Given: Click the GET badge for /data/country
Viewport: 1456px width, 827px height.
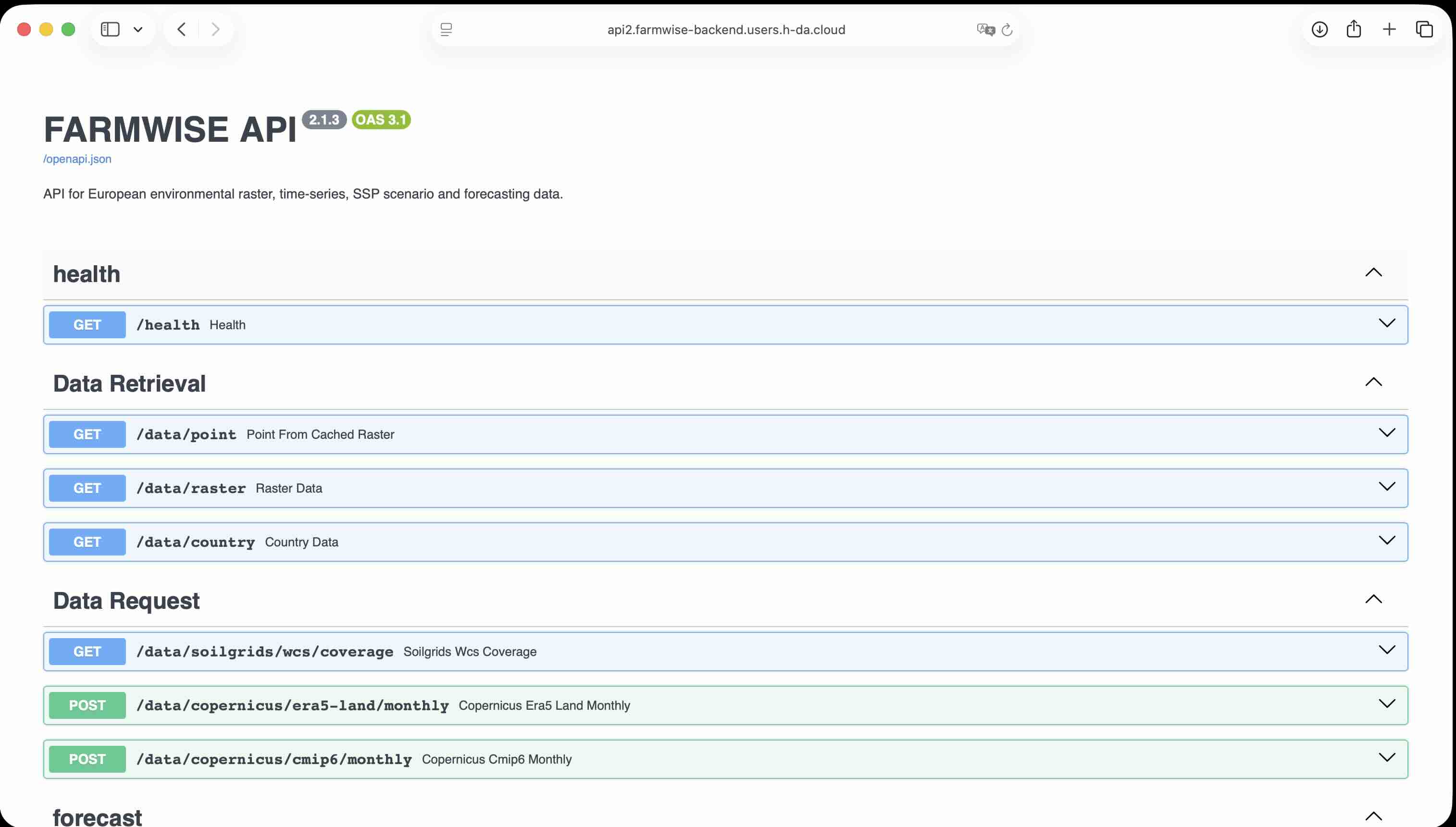Looking at the screenshot, I should 87,543.
